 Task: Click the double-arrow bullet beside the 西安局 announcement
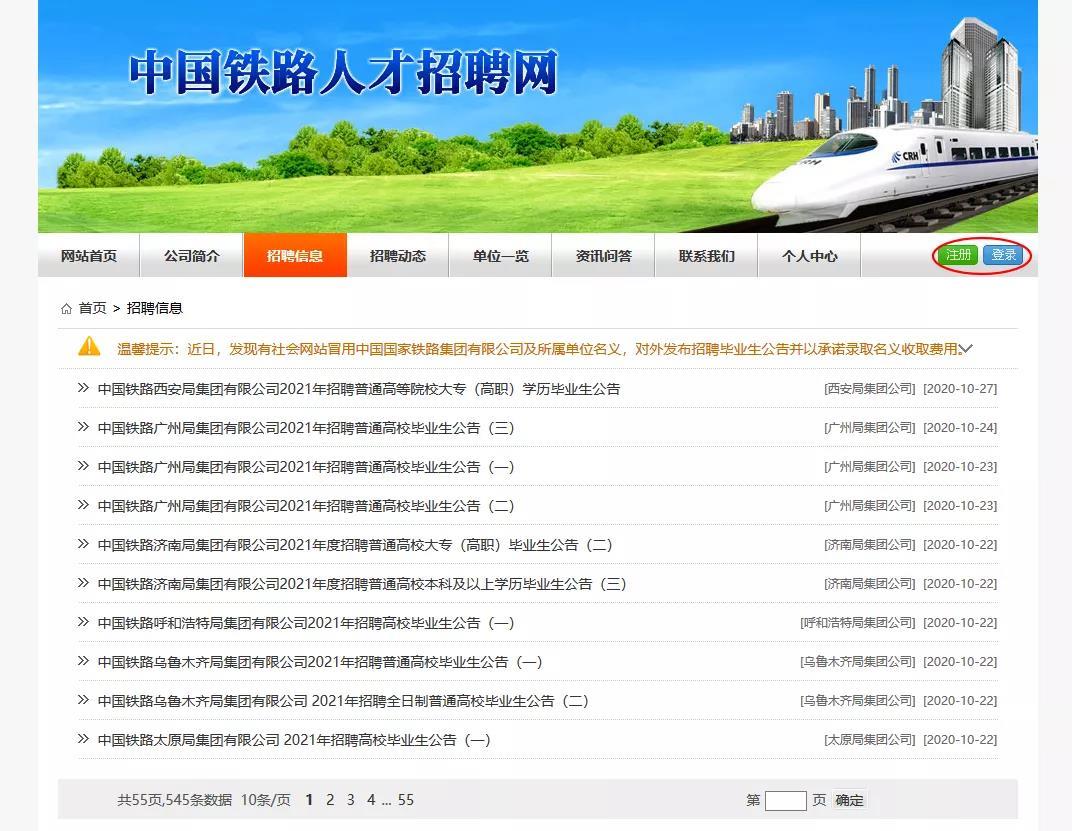[83, 388]
